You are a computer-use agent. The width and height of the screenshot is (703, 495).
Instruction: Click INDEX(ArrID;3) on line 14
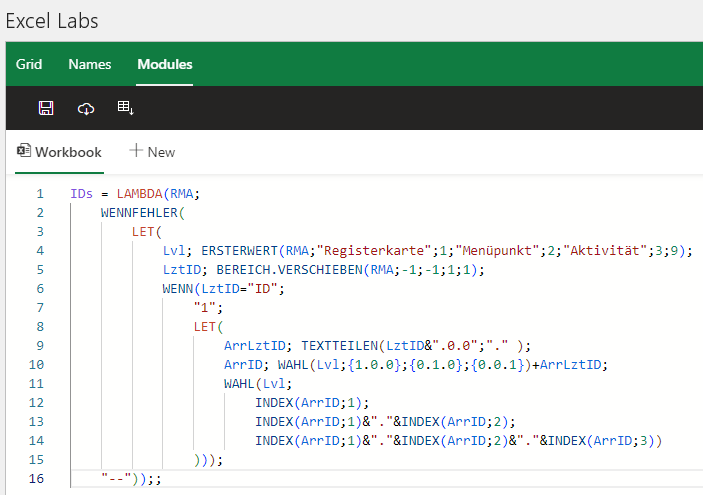click(601, 441)
